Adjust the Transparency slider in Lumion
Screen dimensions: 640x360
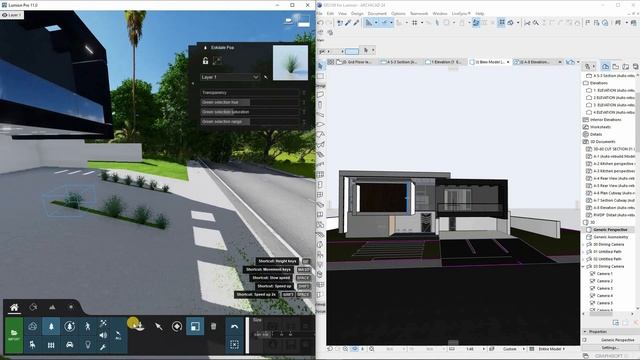pos(249,93)
